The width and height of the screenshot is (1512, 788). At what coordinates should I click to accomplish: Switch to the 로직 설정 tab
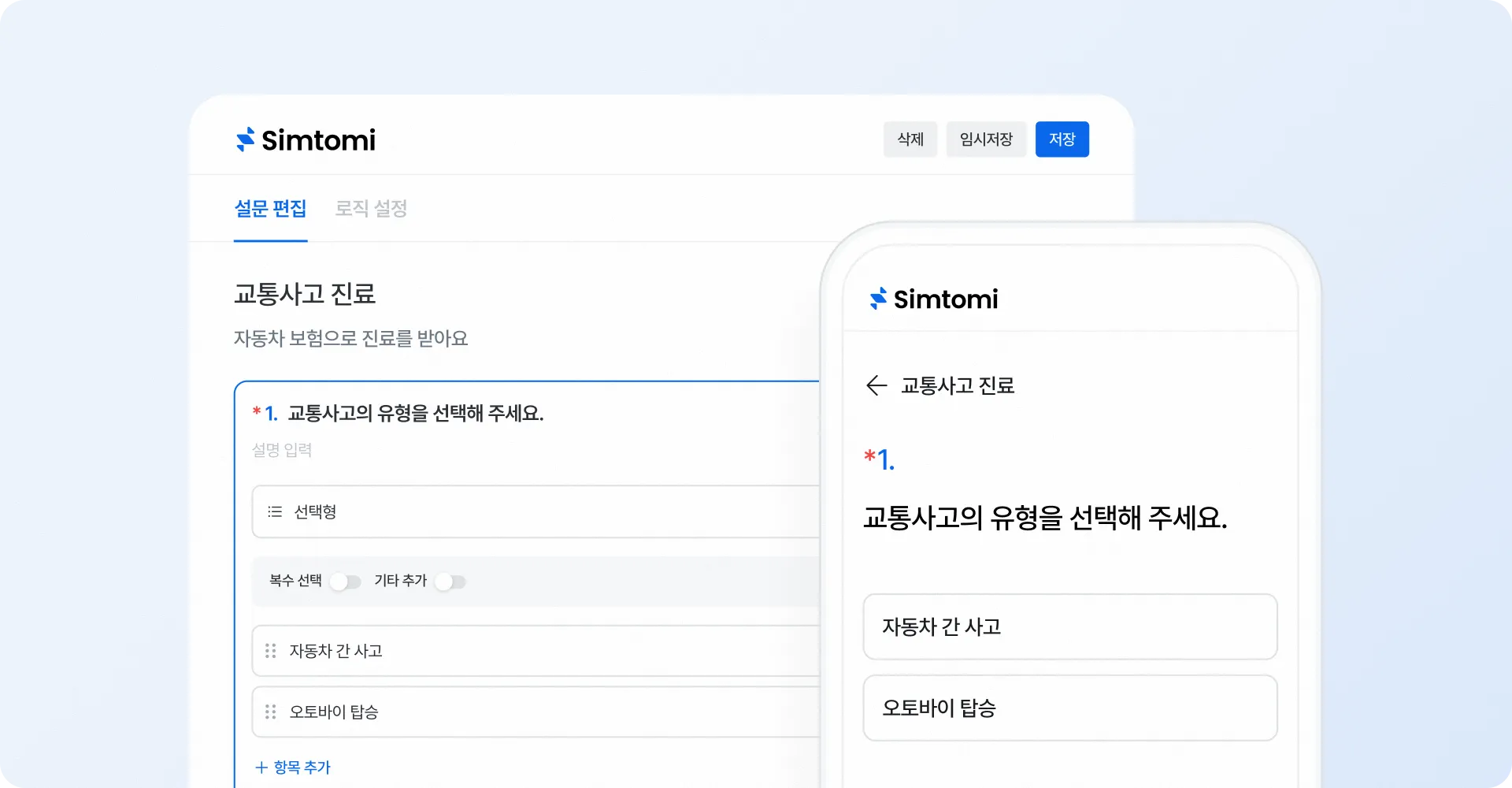(x=371, y=209)
